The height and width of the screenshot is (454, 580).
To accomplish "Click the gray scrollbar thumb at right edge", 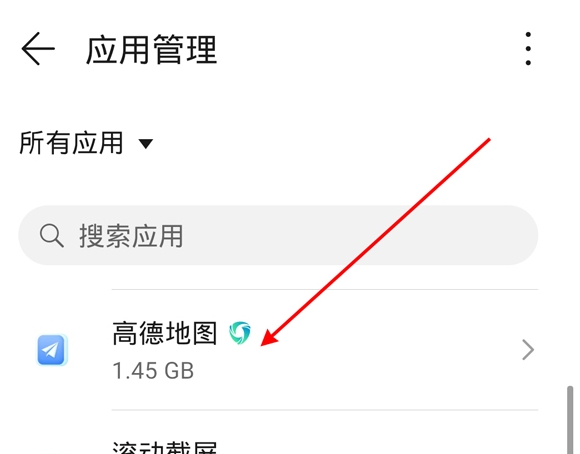I will tap(570, 420).
